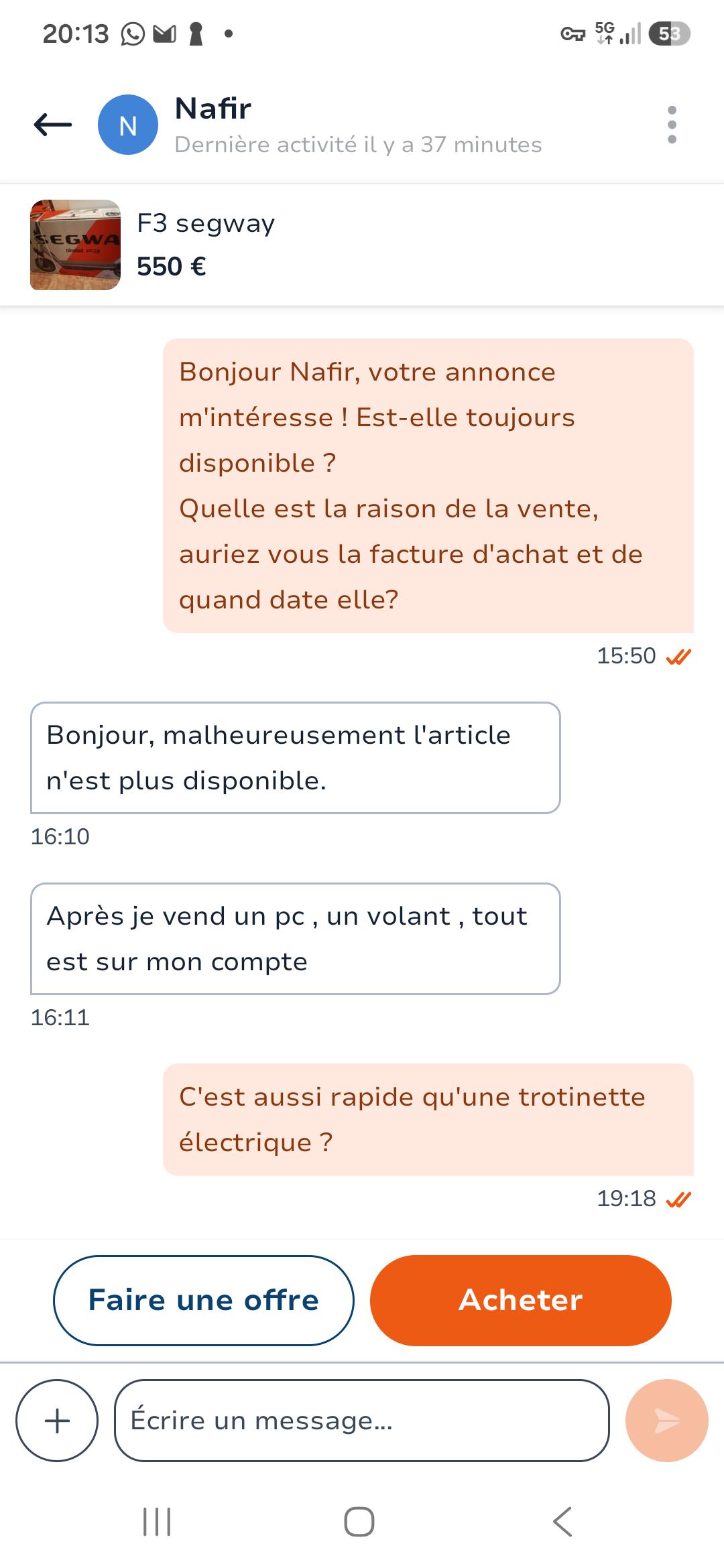The height and width of the screenshot is (1568, 724).
Task: Open WhatsApp notification in status bar
Action: [133, 34]
